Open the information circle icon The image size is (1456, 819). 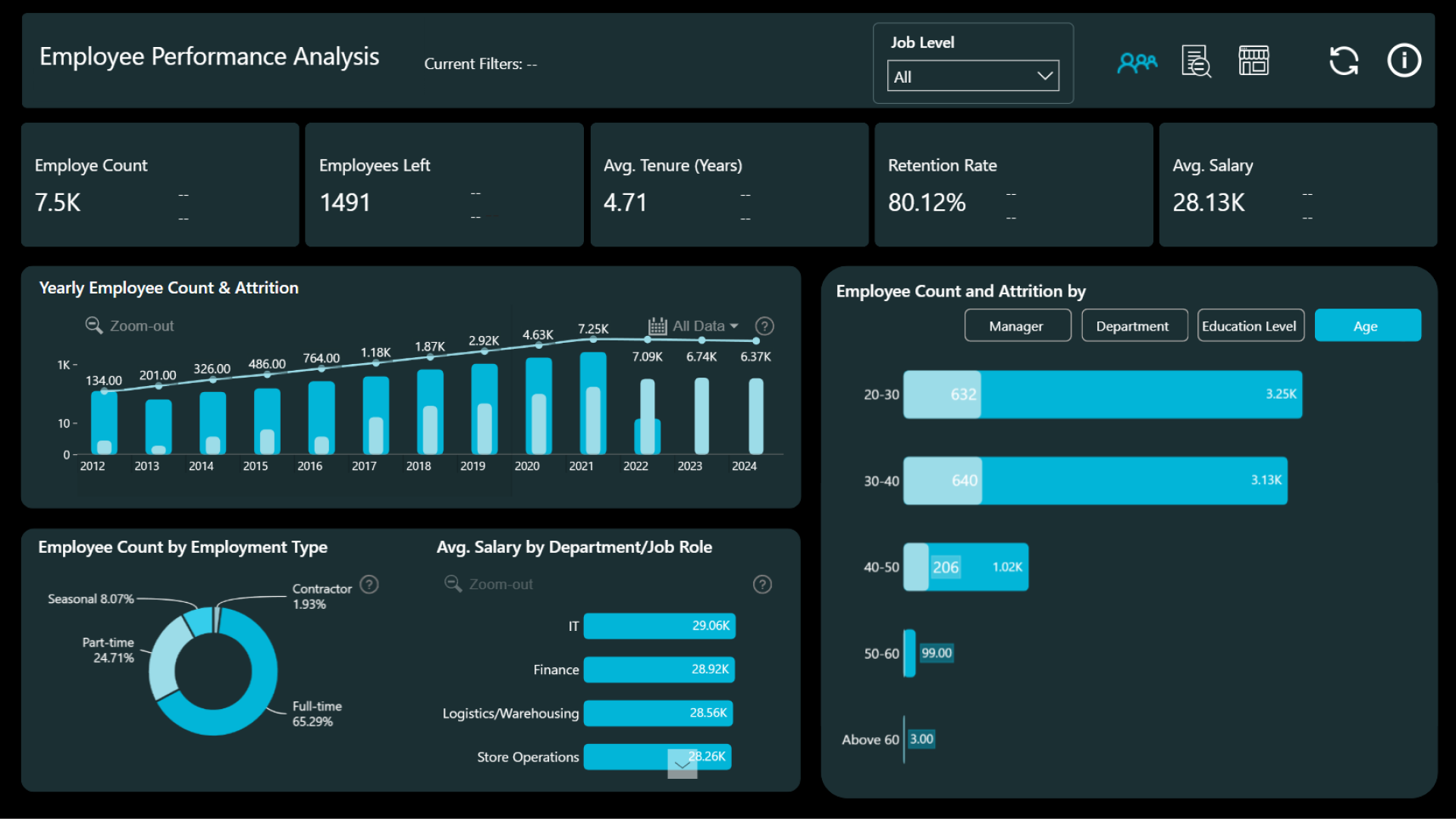(1404, 61)
